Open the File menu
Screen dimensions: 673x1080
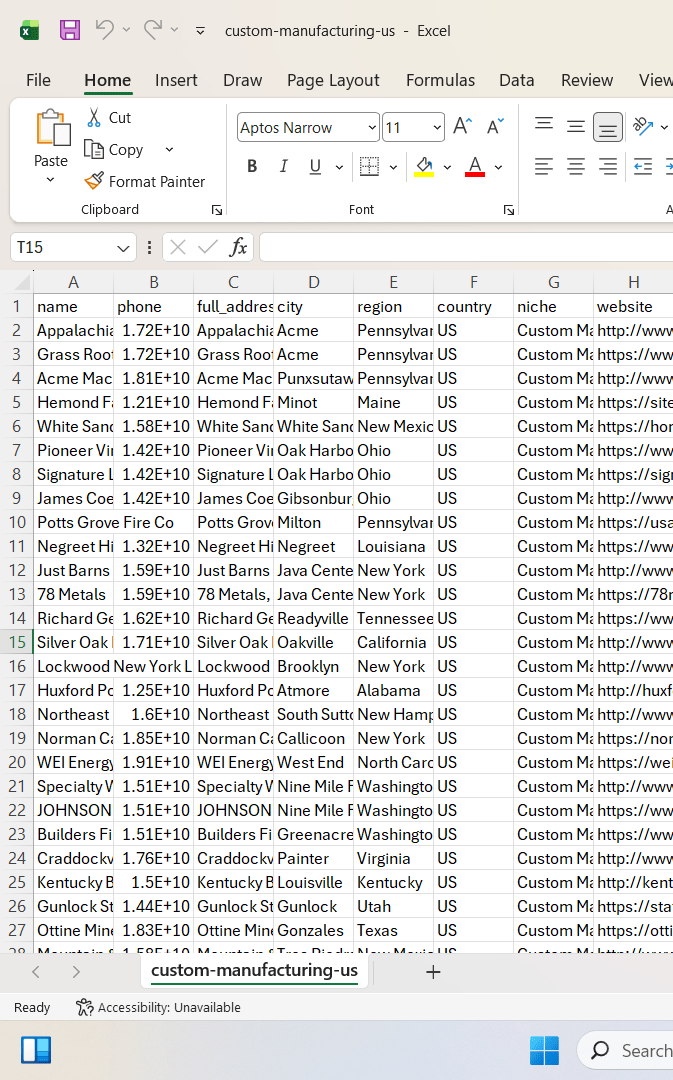click(38, 80)
